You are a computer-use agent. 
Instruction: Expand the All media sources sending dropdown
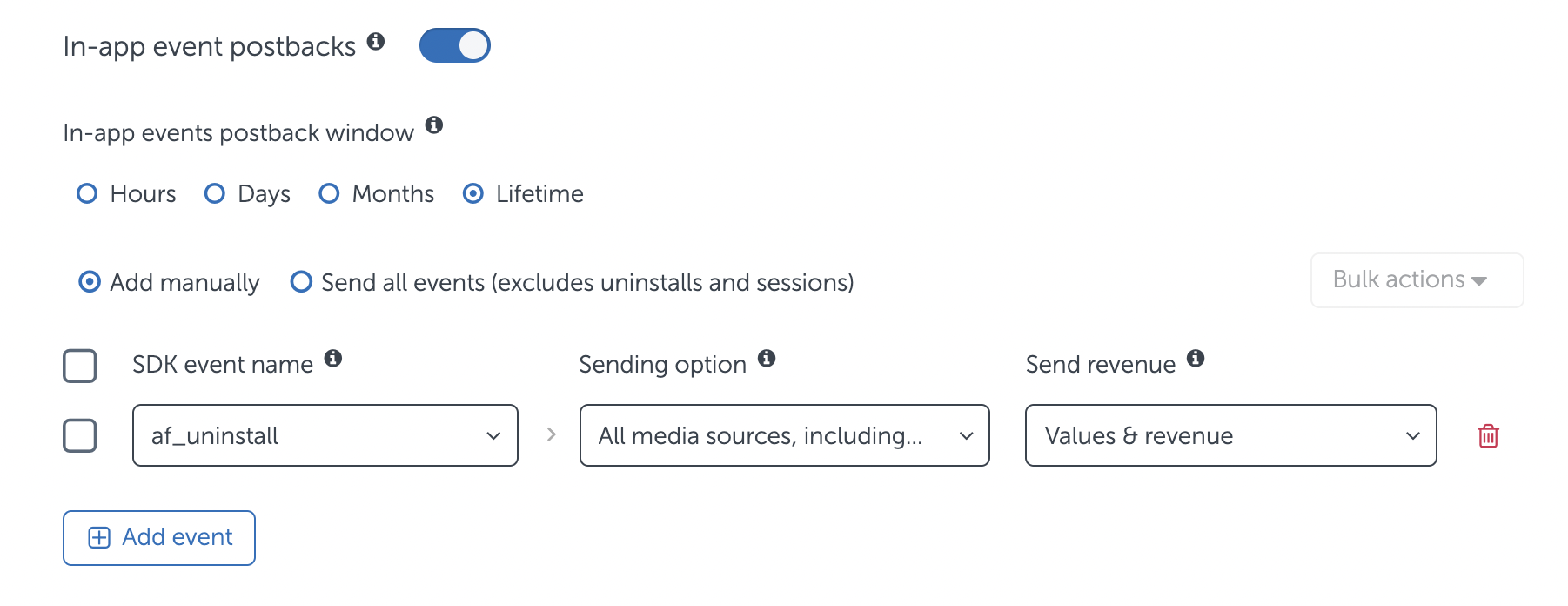[x=785, y=435]
